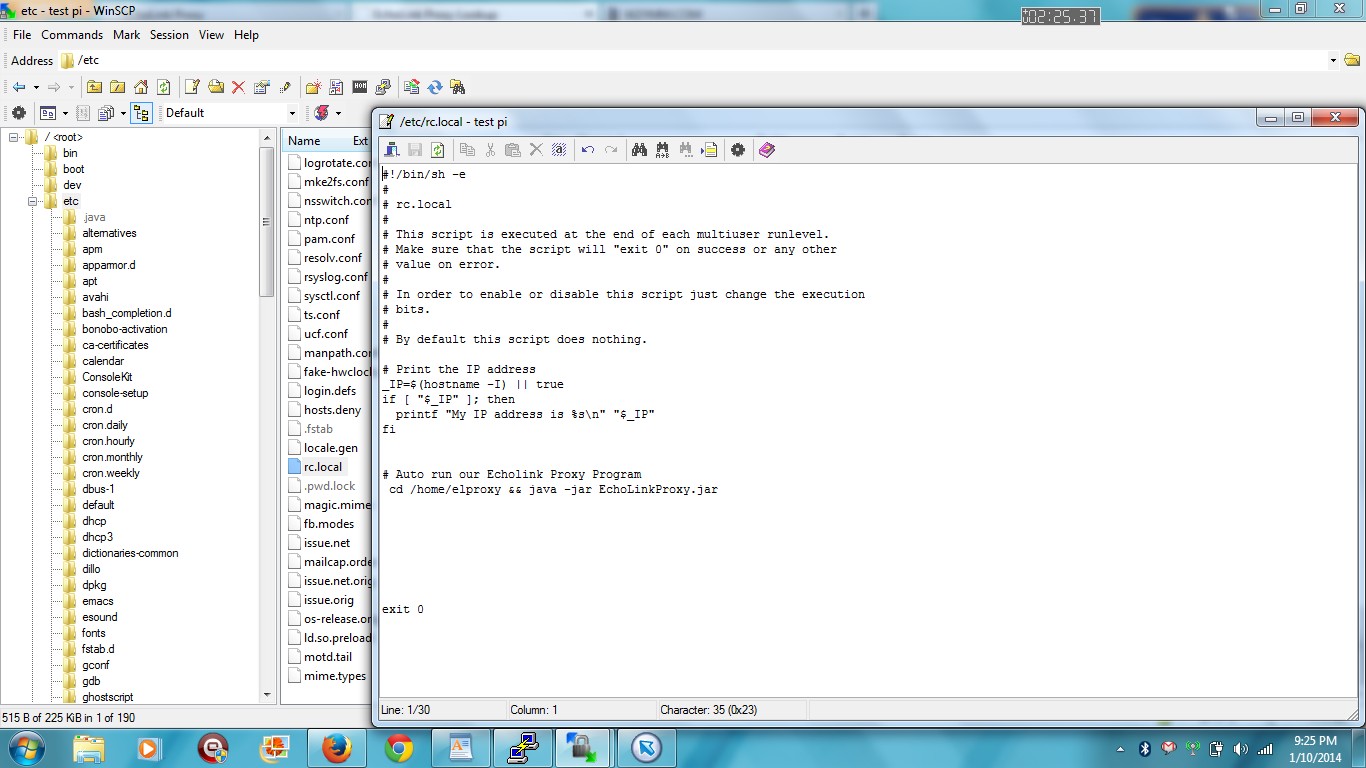Click the Copy icon in editor toolbar
This screenshot has height=768, width=1366.
point(467,150)
